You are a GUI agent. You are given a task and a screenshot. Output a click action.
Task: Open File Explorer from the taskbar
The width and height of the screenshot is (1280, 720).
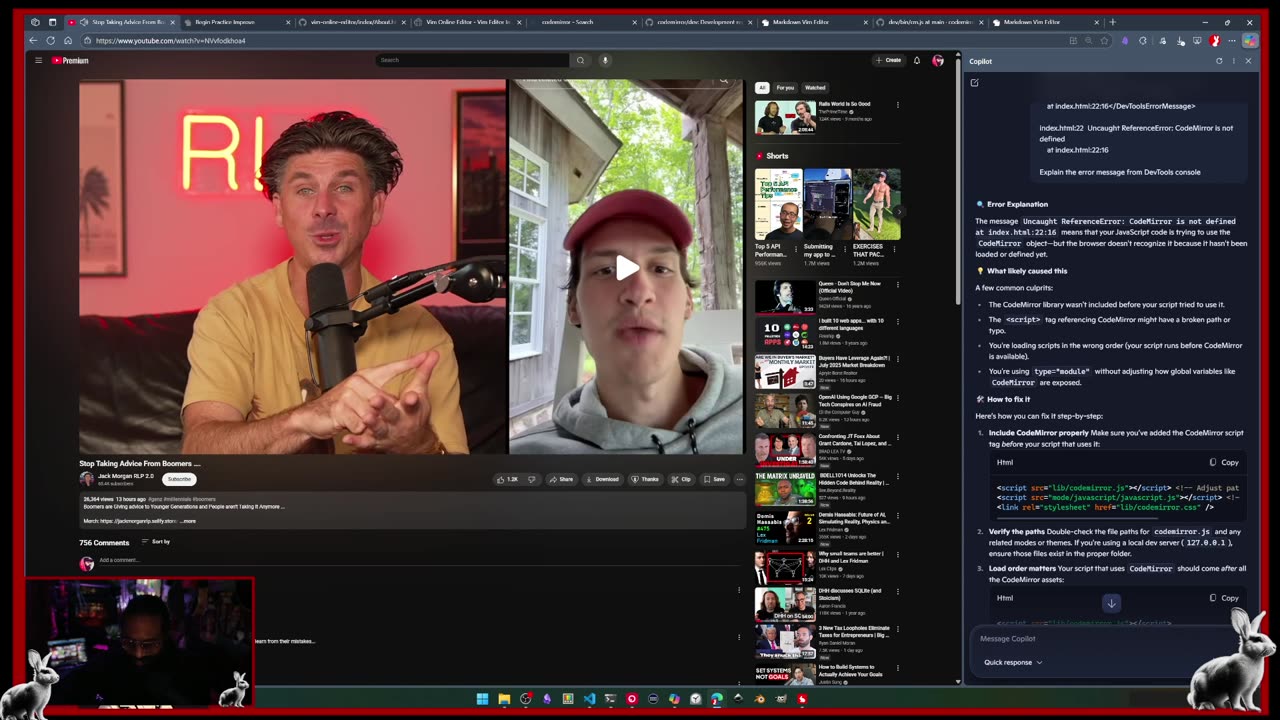[x=504, y=699]
